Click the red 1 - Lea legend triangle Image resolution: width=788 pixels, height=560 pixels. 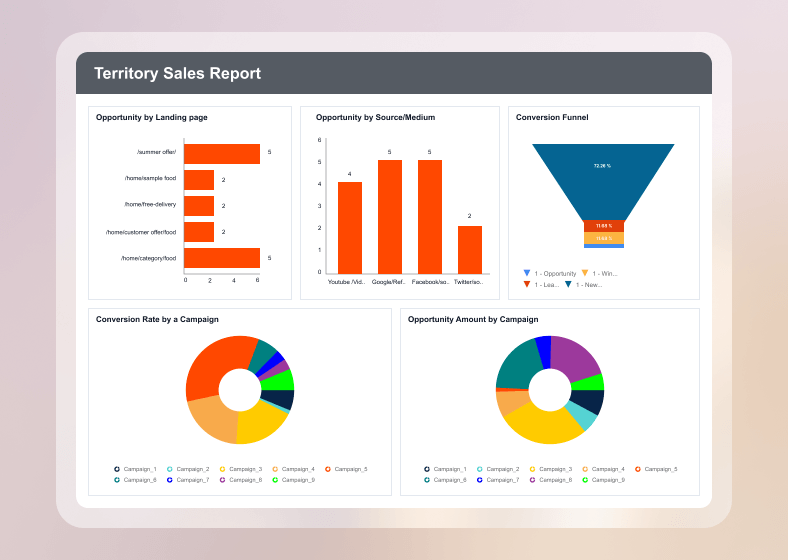point(527,284)
